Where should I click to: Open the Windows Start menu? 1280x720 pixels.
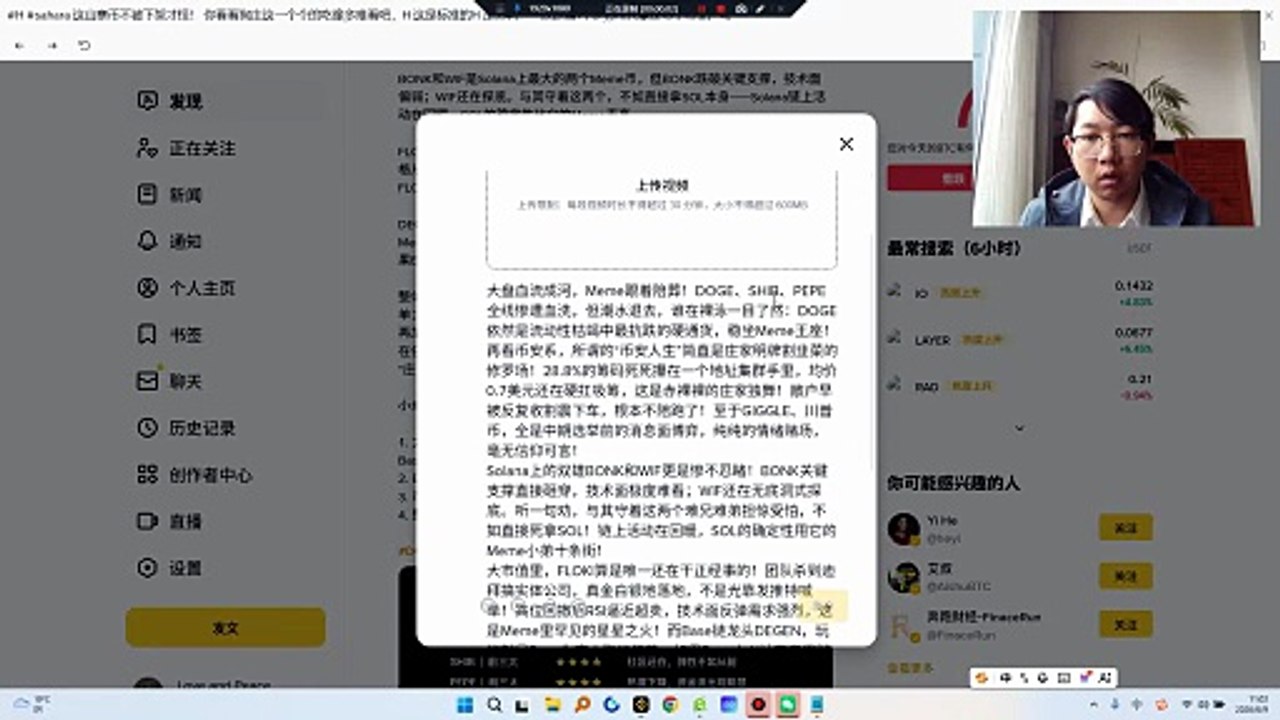465,705
